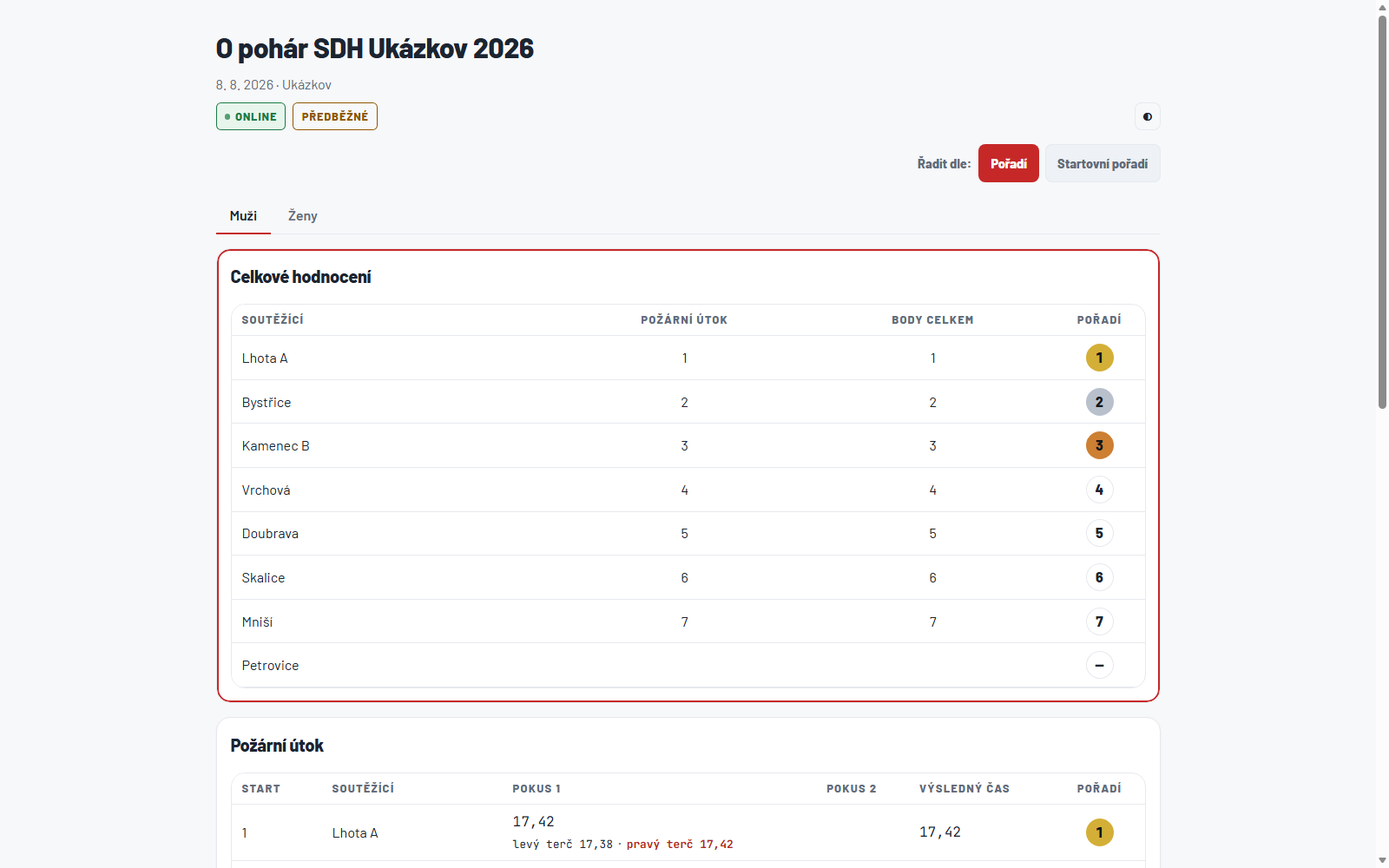
Task: Click the vertical page scrollbar
Action: pos(1382,212)
